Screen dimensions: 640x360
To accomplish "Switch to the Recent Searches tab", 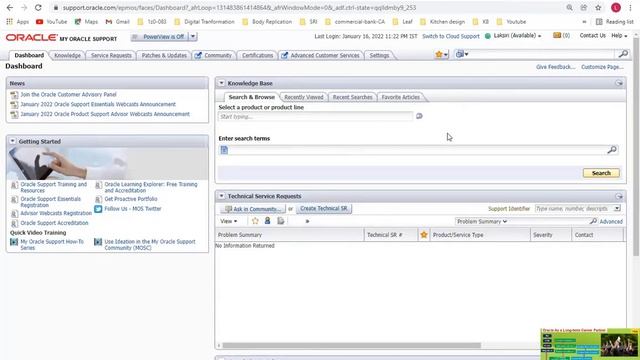I will [352, 97].
